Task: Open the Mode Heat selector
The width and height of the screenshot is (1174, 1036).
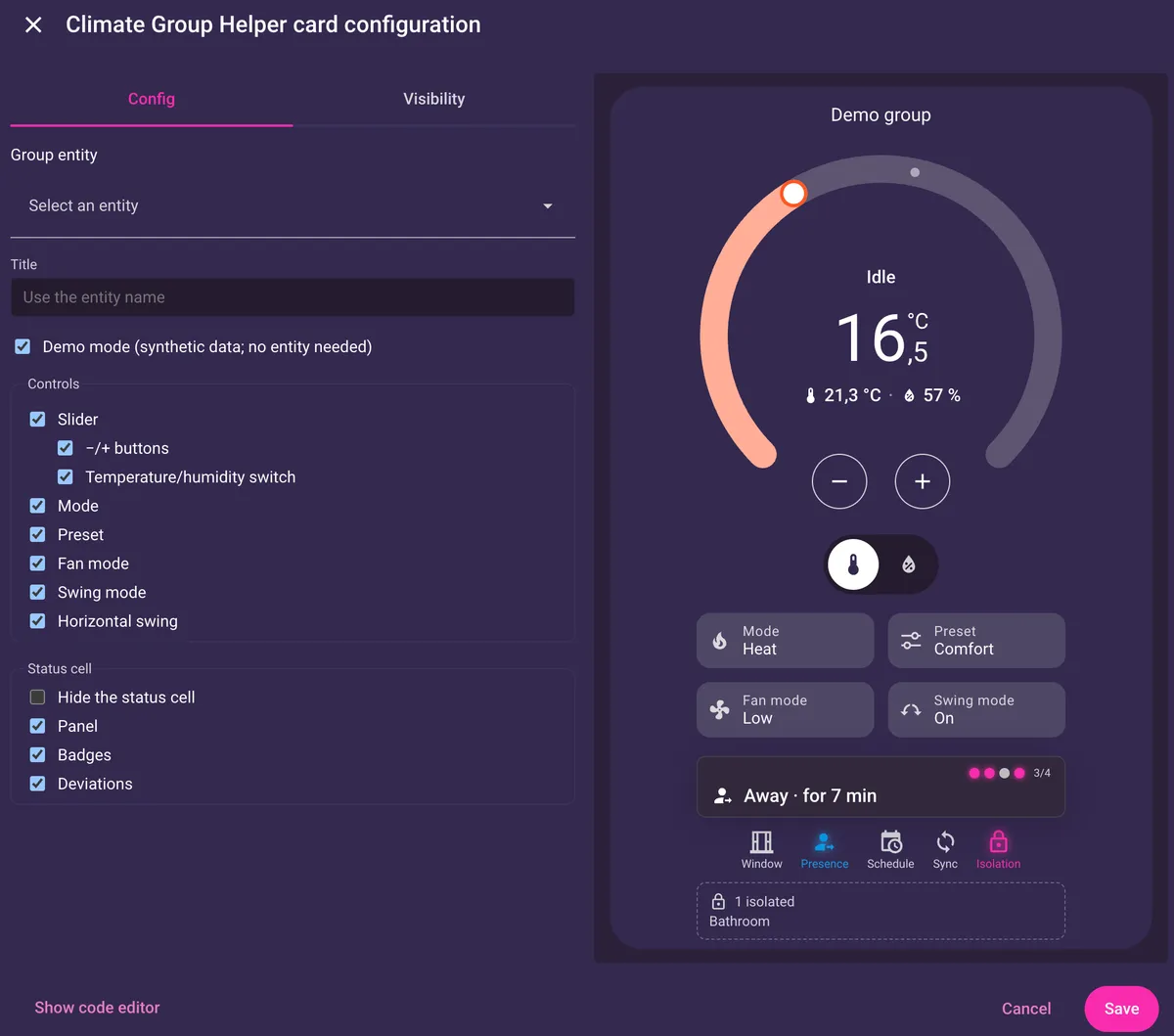Action: coord(785,641)
